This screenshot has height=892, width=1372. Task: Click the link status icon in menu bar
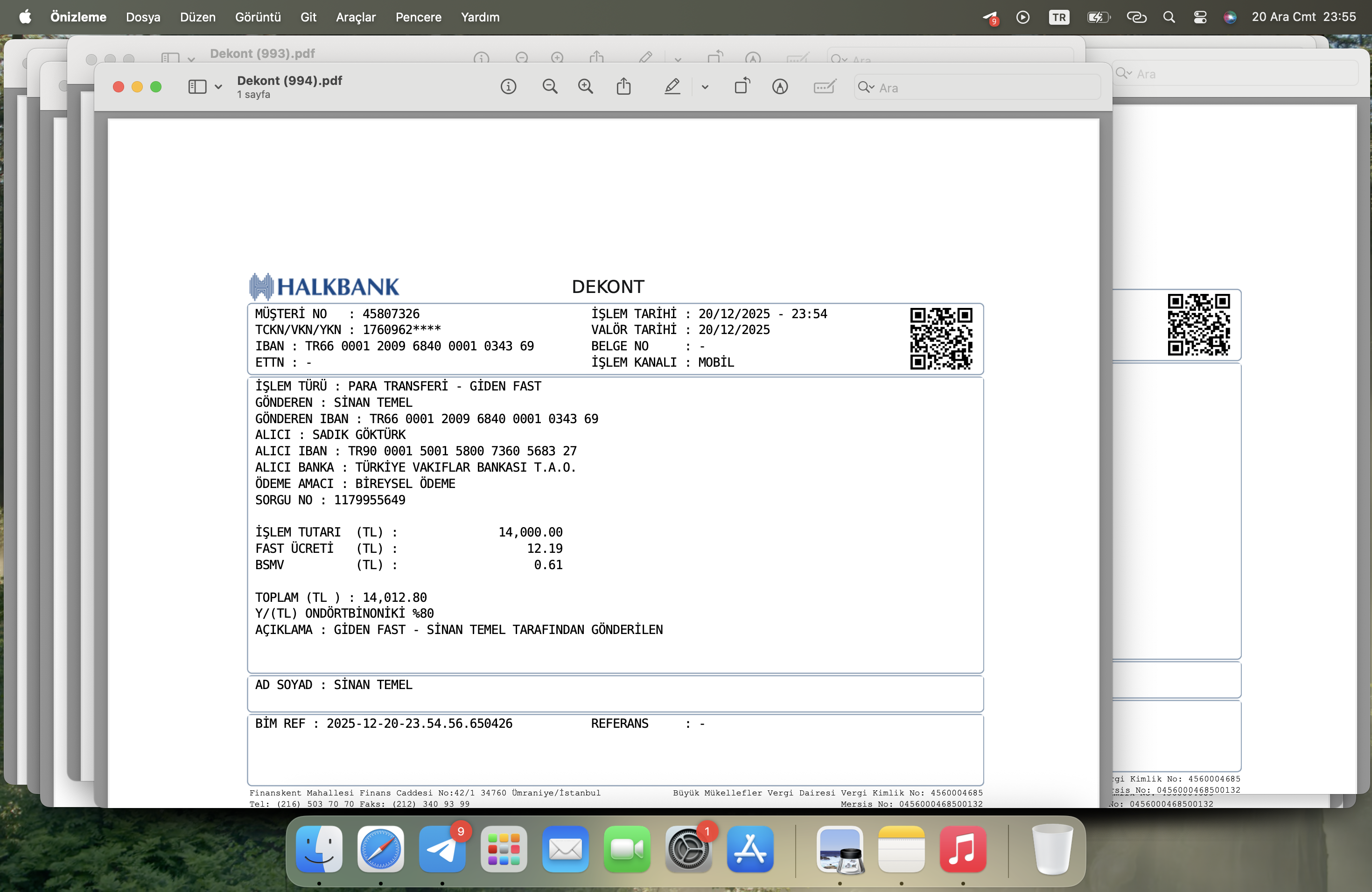(x=1136, y=17)
